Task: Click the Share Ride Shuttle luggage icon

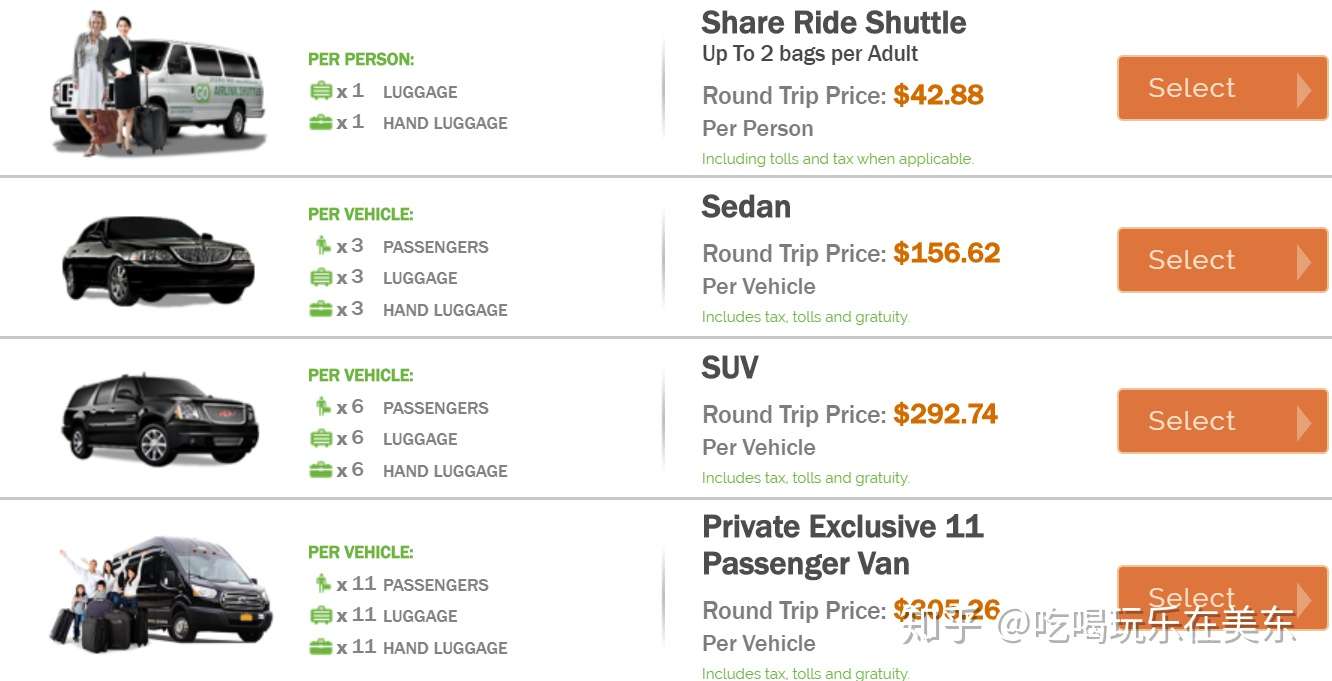Action: point(320,92)
